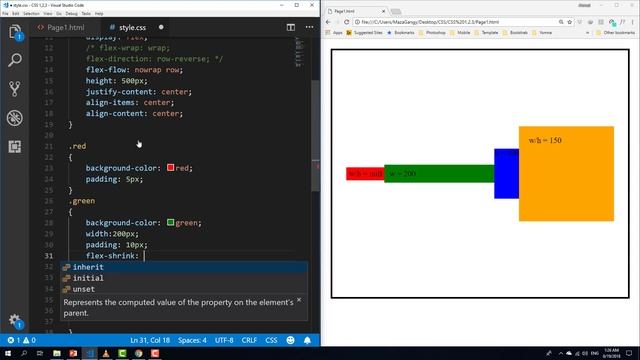Select the 'inherit' suggestion
The height and width of the screenshot is (360, 640).
184,267
